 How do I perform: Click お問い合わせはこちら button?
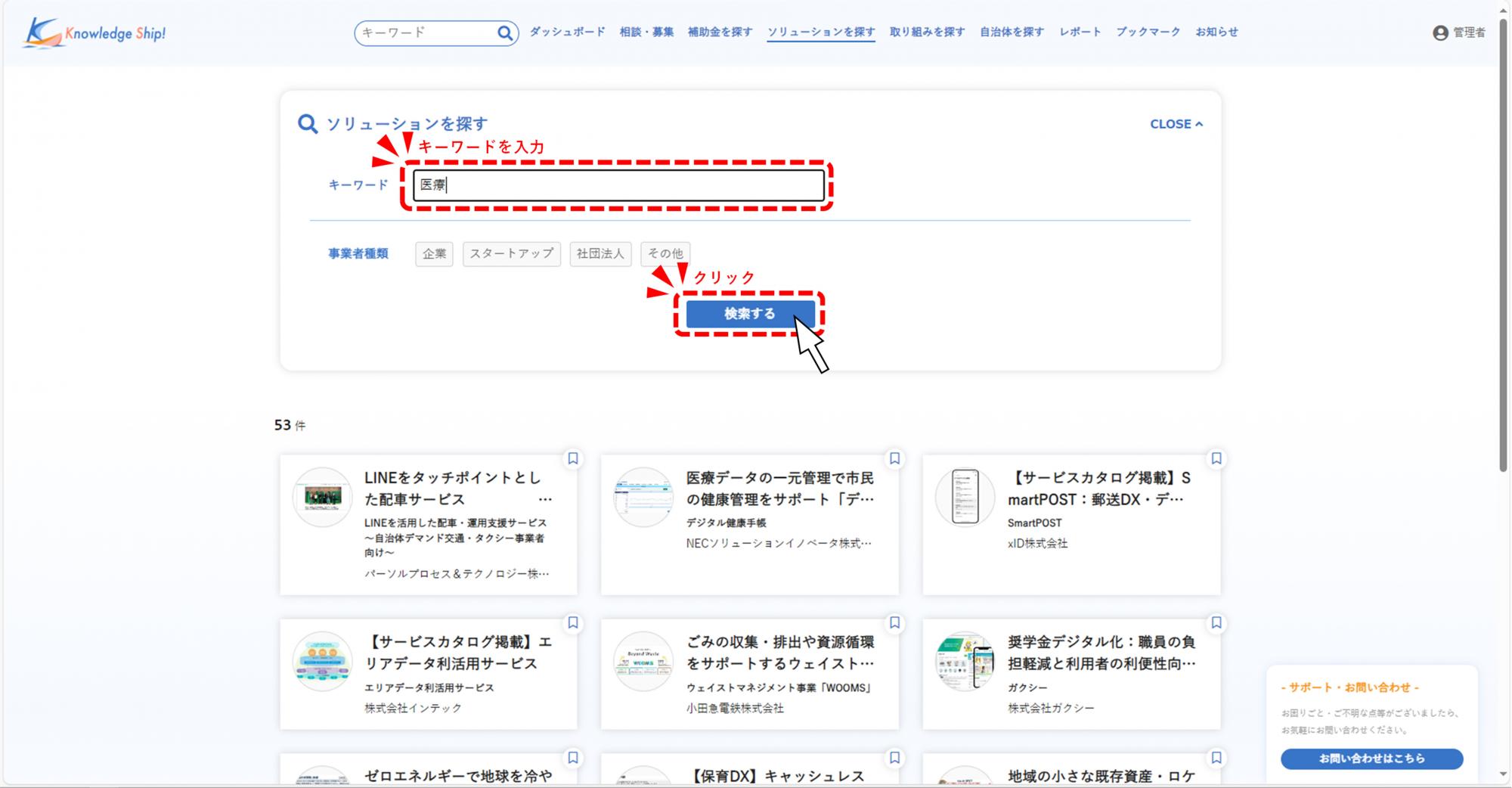coord(1371,759)
